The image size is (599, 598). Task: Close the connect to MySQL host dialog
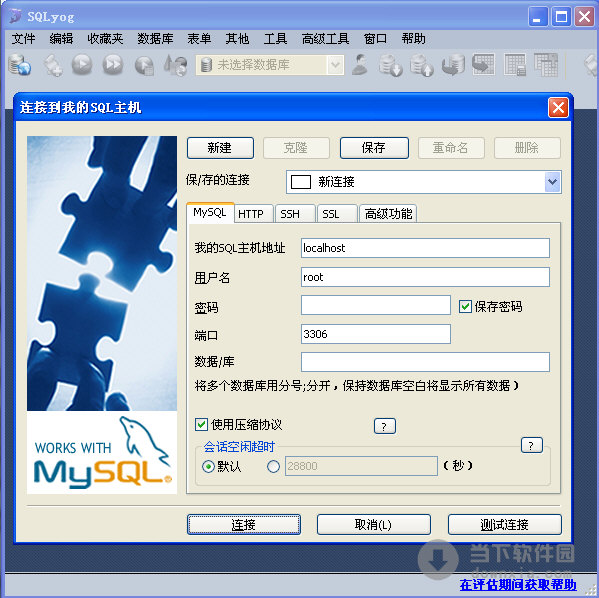click(558, 108)
